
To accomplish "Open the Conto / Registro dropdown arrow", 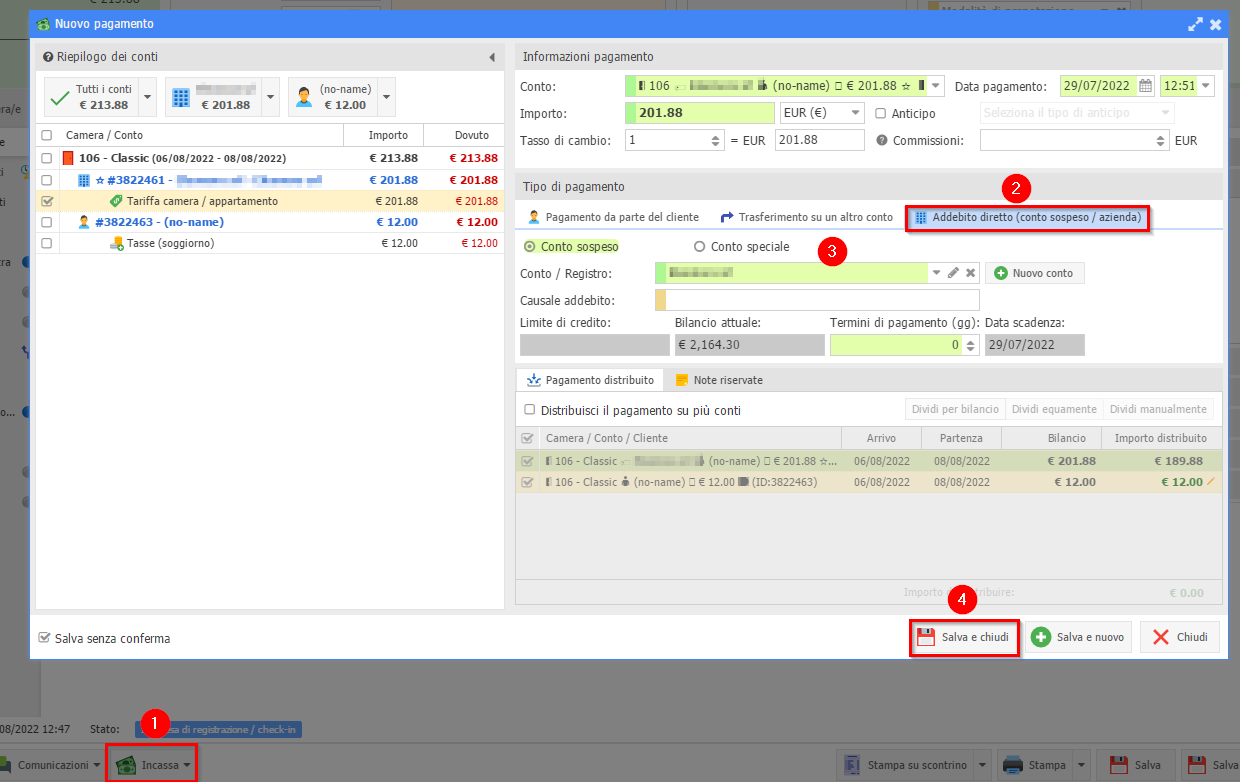I will pos(937,273).
